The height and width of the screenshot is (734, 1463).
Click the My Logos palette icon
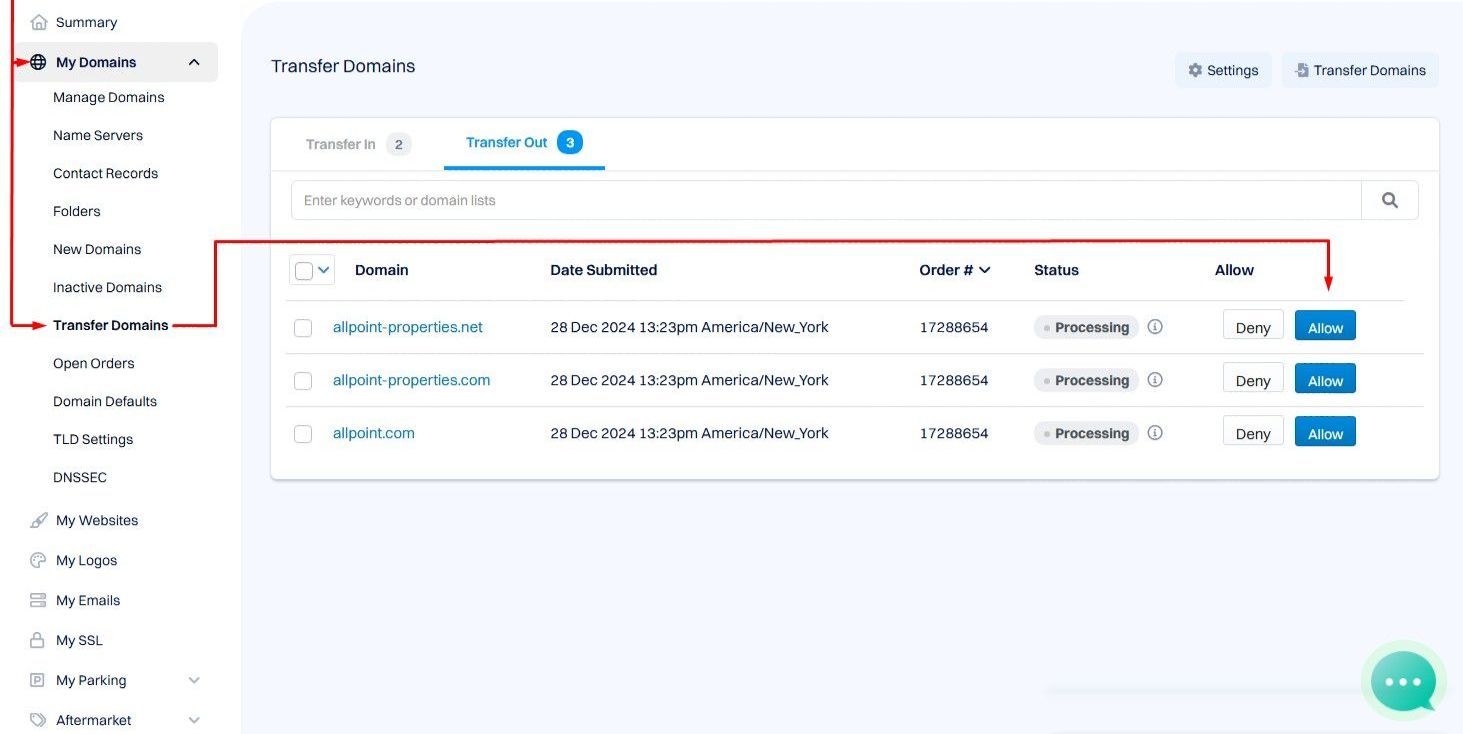click(38, 560)
